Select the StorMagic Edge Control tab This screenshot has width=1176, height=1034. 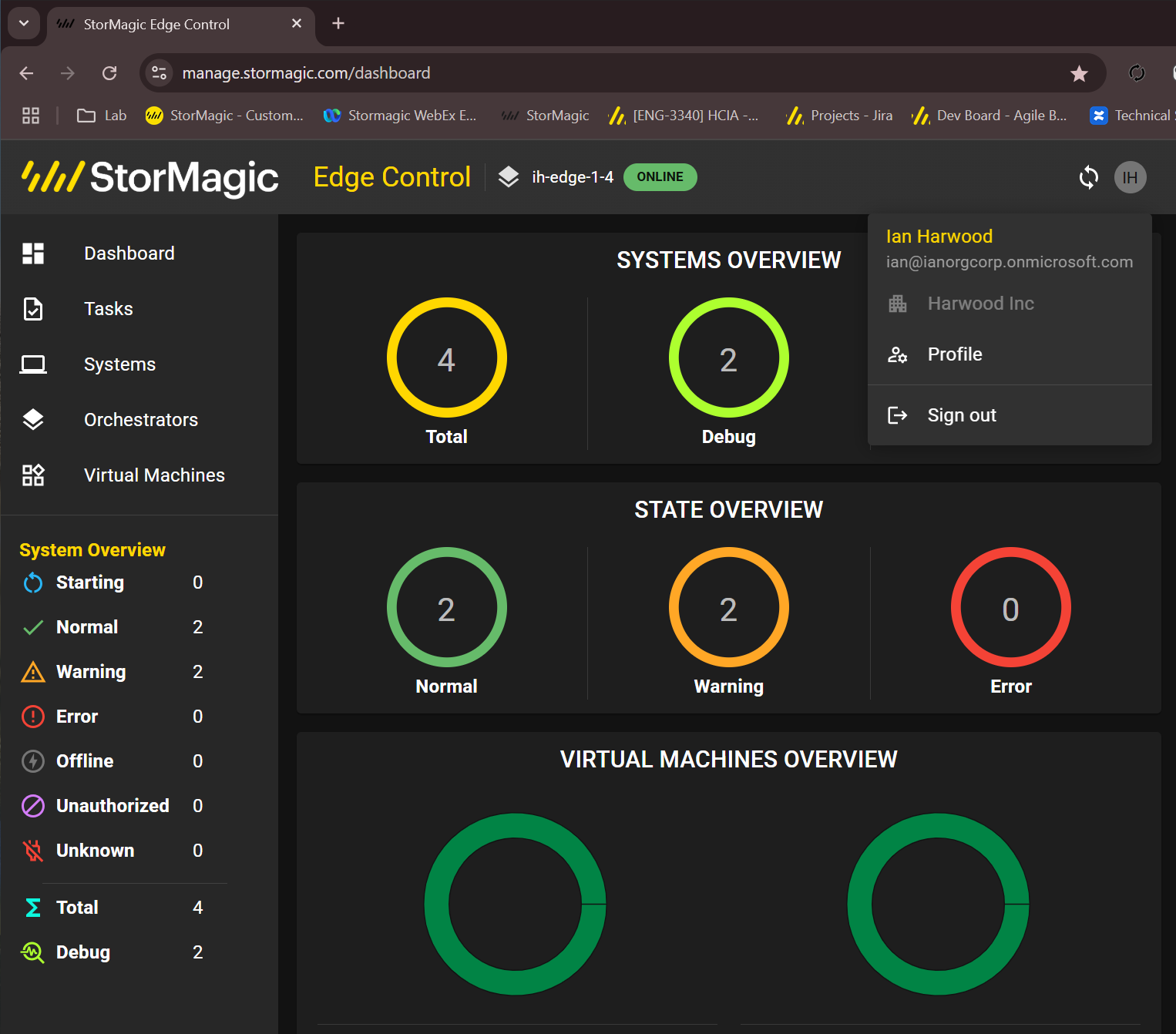pyautogui.click(x=181, y=25)
